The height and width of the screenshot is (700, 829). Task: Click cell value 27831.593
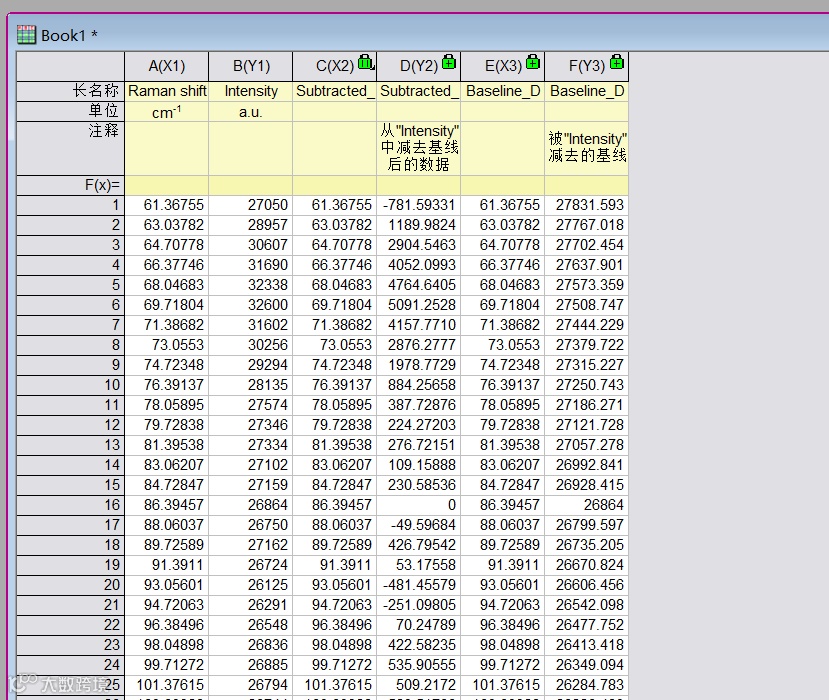click(587, 205)
